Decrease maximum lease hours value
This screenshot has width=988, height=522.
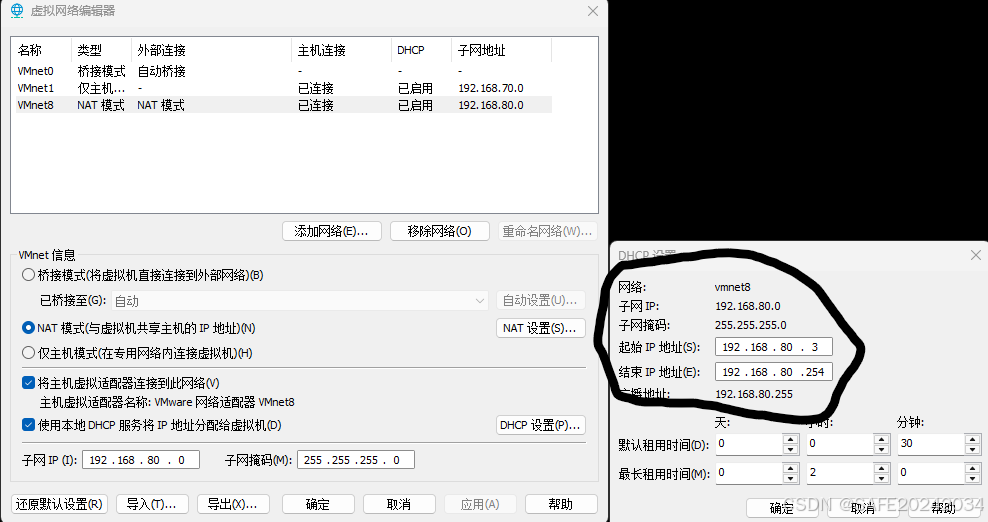point(882,478)
